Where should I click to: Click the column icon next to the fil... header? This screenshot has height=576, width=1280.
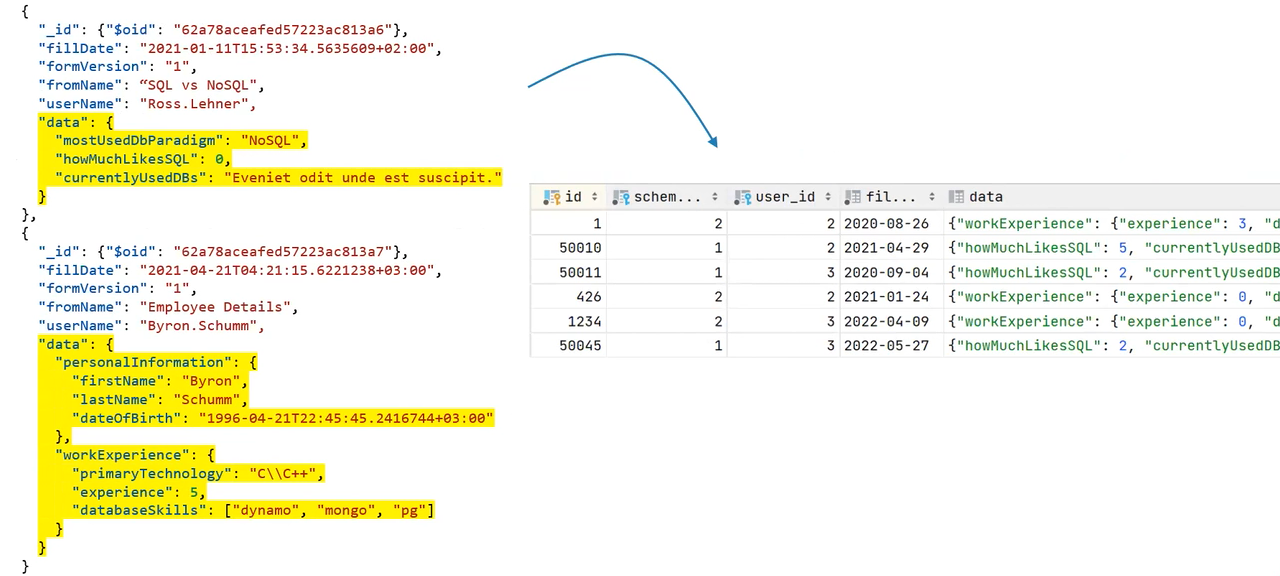tap(851, 197)
